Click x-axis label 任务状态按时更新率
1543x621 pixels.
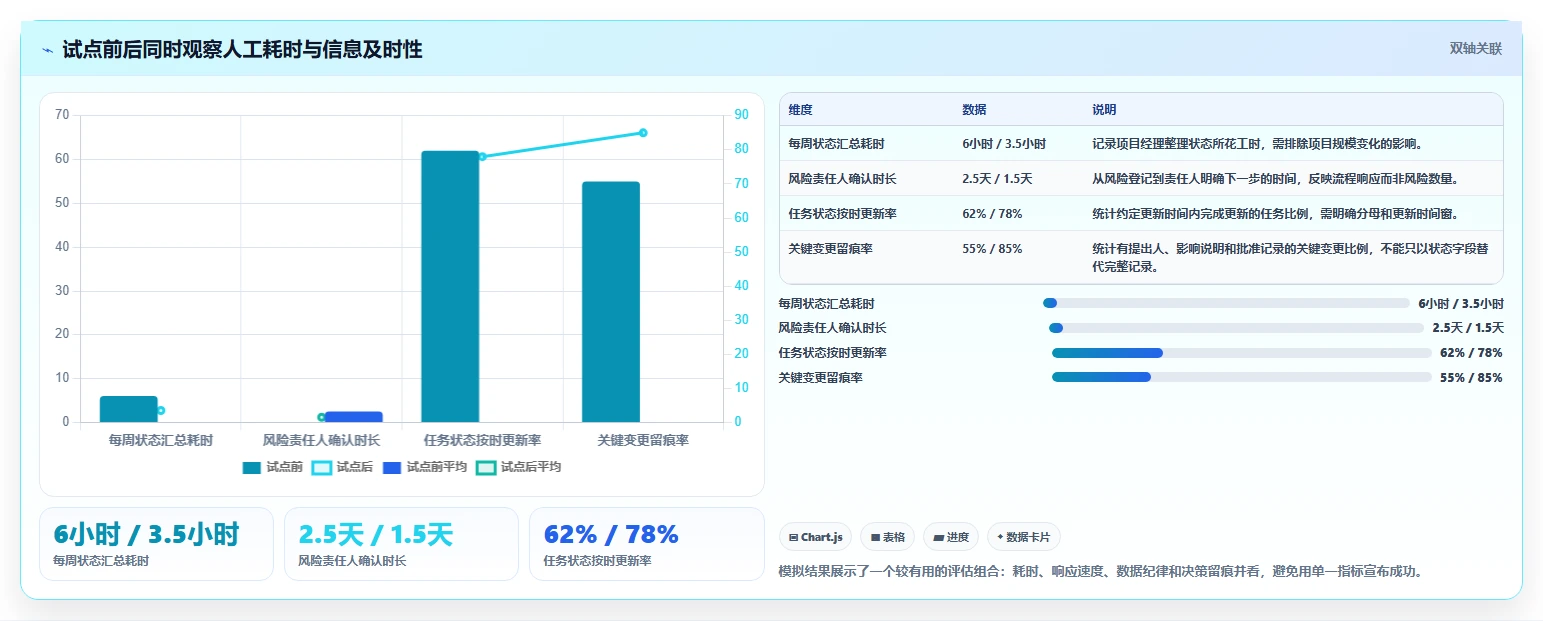pos(482,440)
